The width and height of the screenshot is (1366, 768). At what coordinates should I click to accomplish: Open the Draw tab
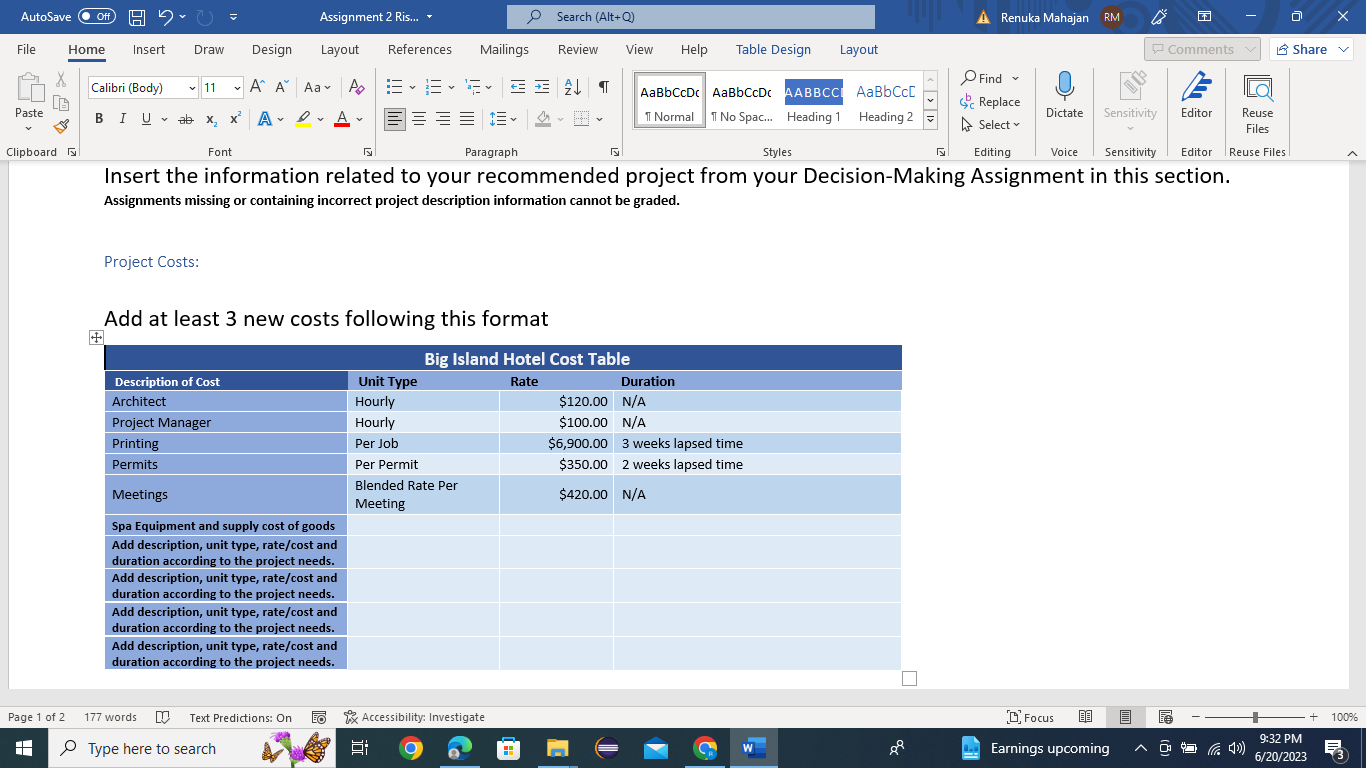pos(209,49)
